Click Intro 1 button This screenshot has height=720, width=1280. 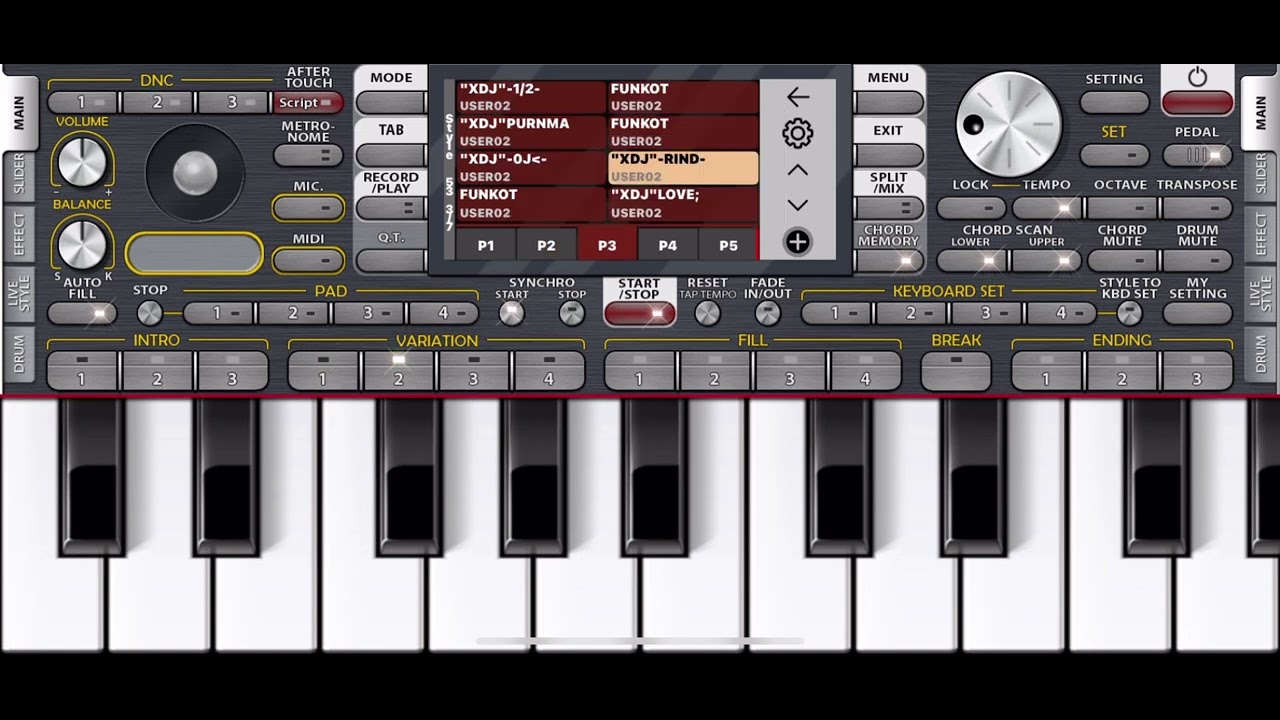click(x=82, y=371)
